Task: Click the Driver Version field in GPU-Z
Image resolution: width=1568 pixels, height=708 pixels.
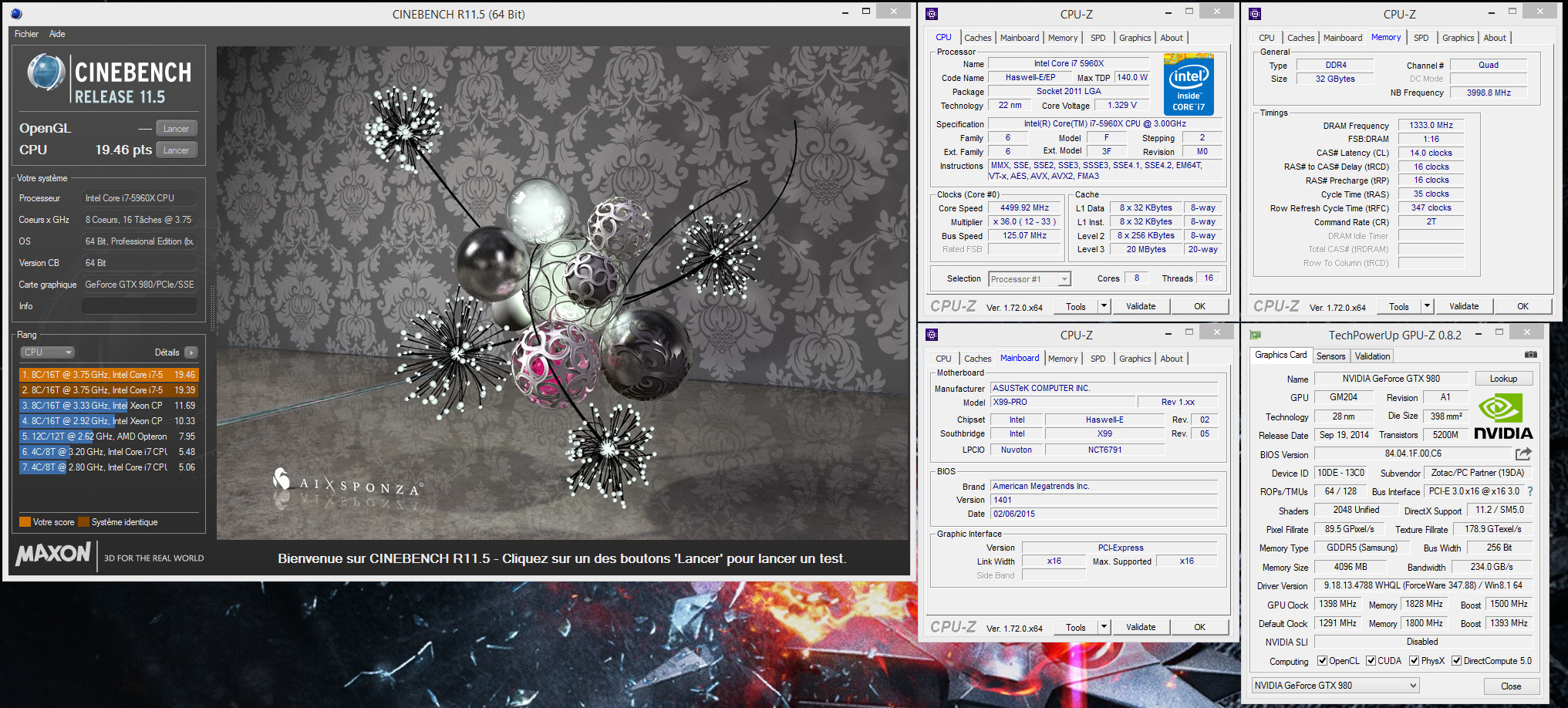Action: [1423, 585]
